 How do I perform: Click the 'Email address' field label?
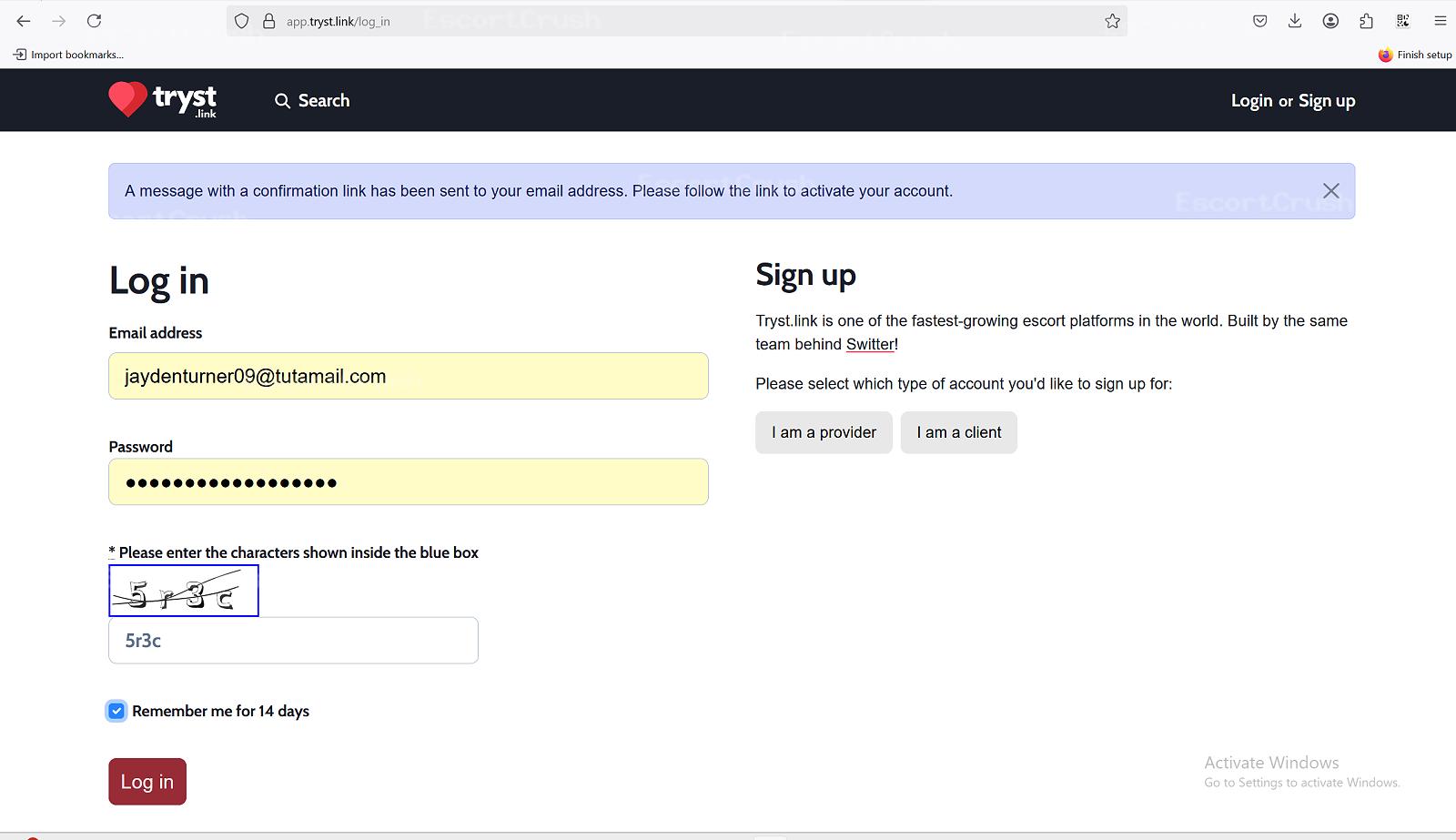coord(156,333)
